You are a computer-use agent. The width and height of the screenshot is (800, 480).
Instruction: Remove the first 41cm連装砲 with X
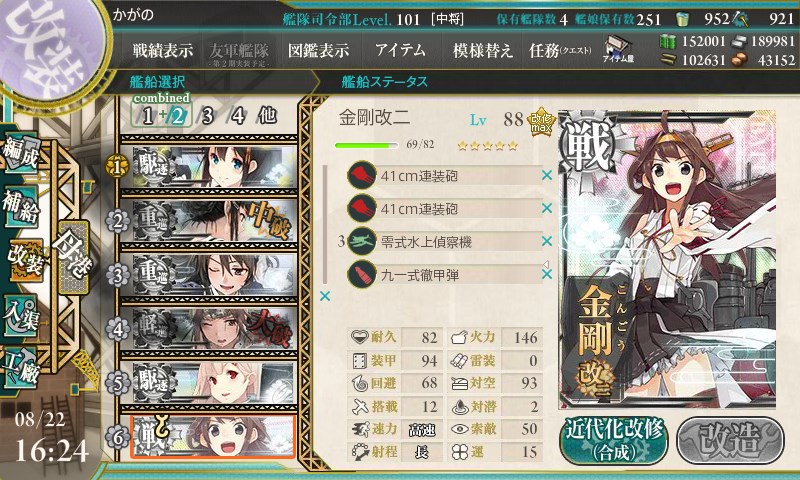tap(546, 175)
